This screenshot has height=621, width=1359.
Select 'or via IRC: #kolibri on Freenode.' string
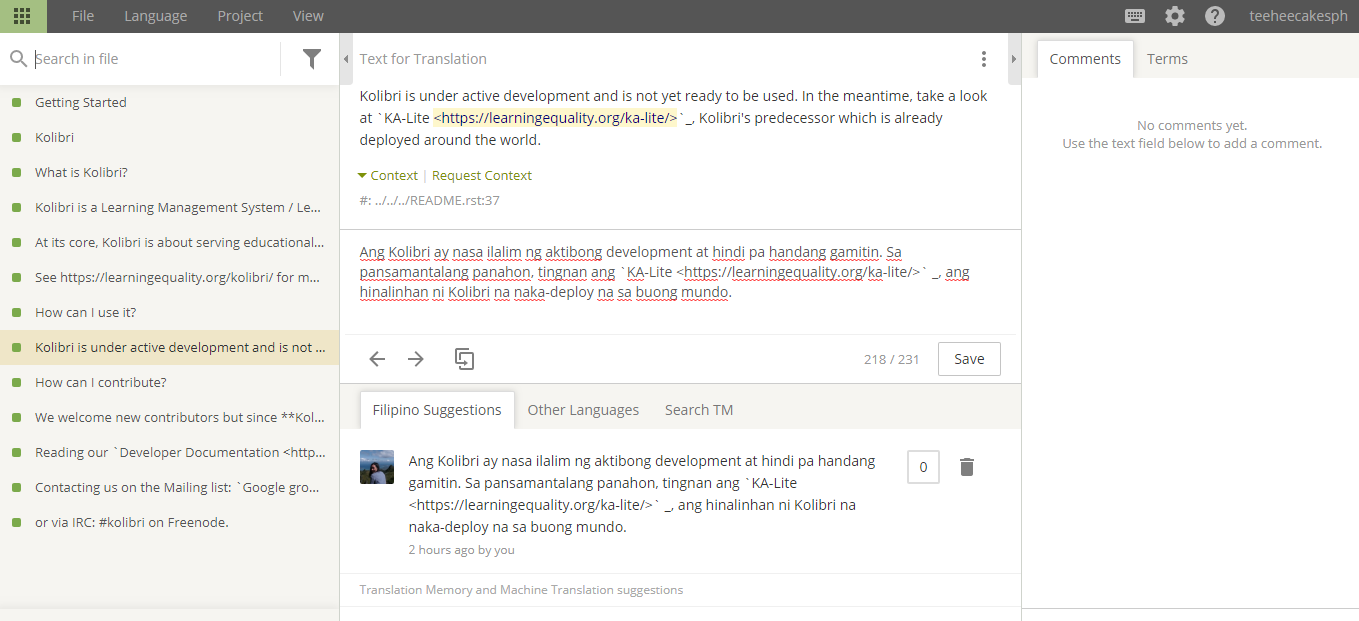pyautogui.click(x=169, y=522)
